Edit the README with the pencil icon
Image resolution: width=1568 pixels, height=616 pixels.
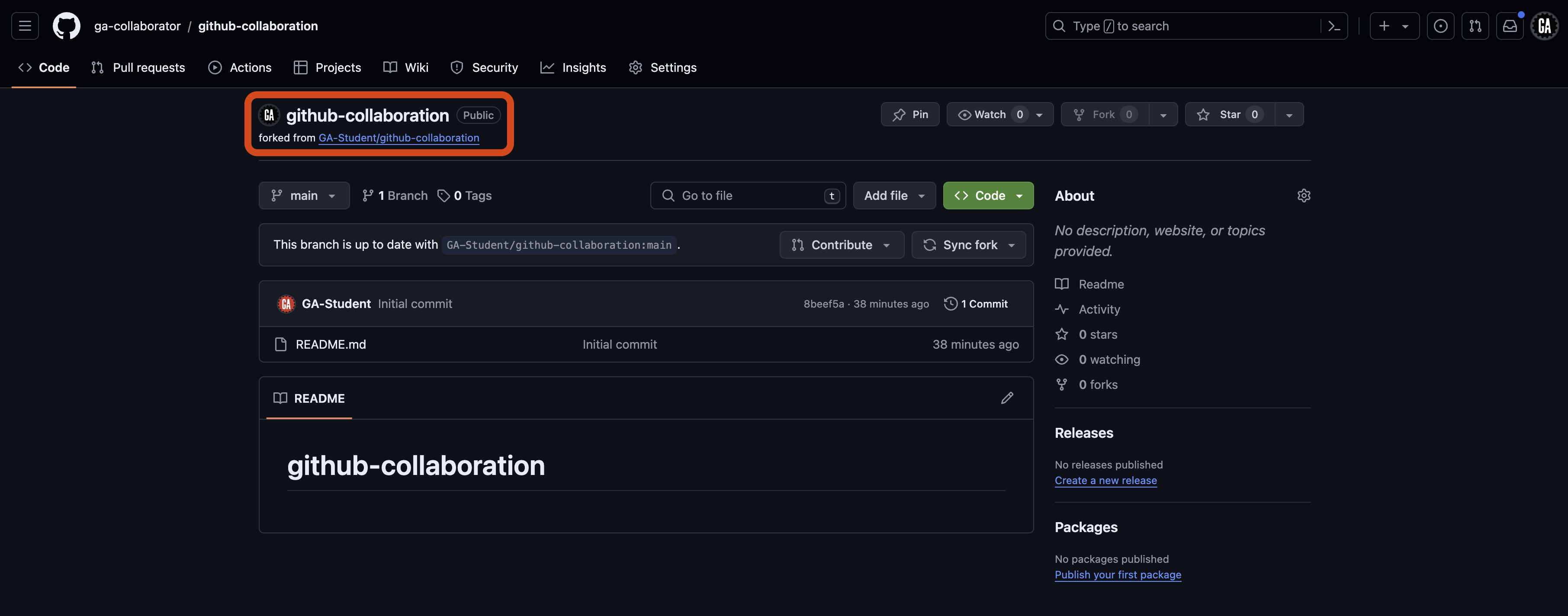(1007, 398)
